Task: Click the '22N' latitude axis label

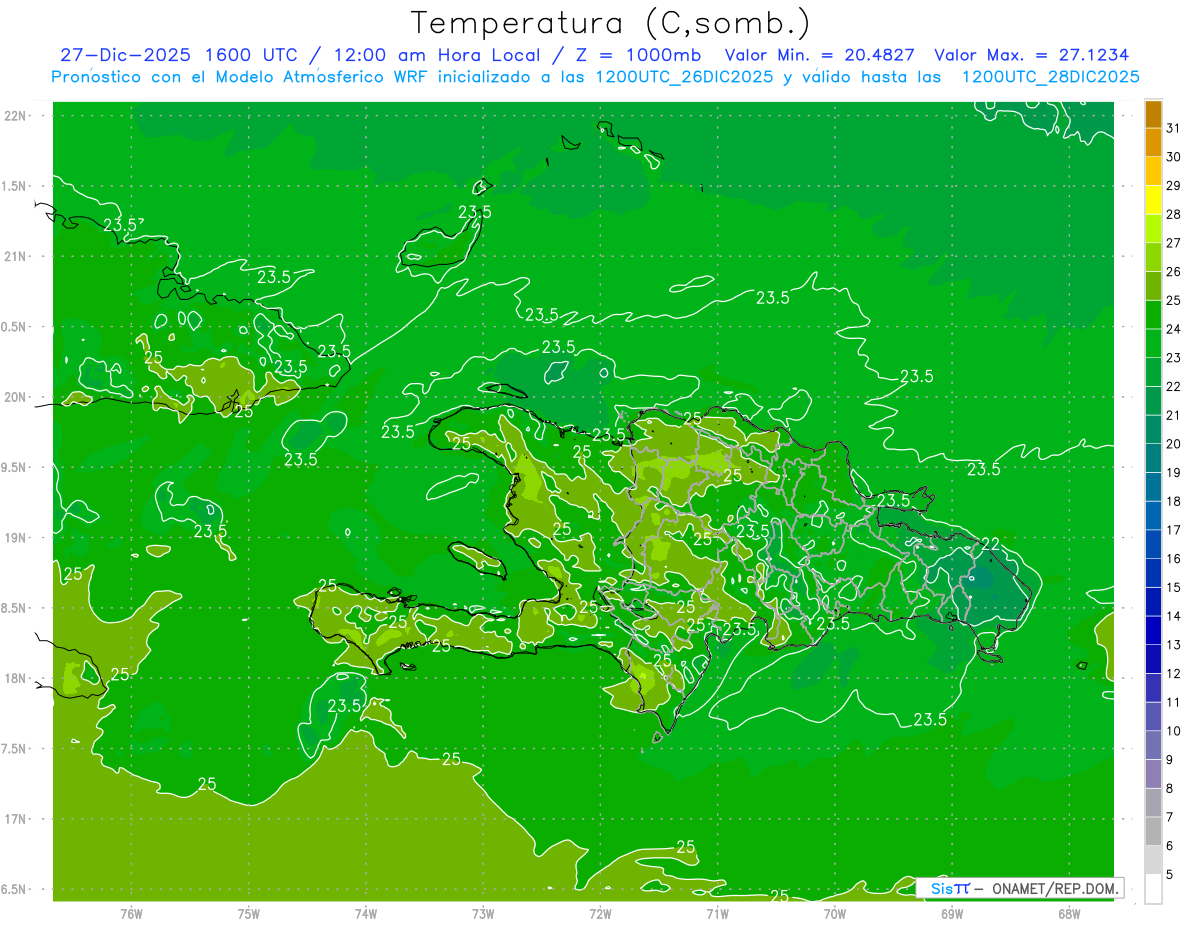Action: coord(14,116)
